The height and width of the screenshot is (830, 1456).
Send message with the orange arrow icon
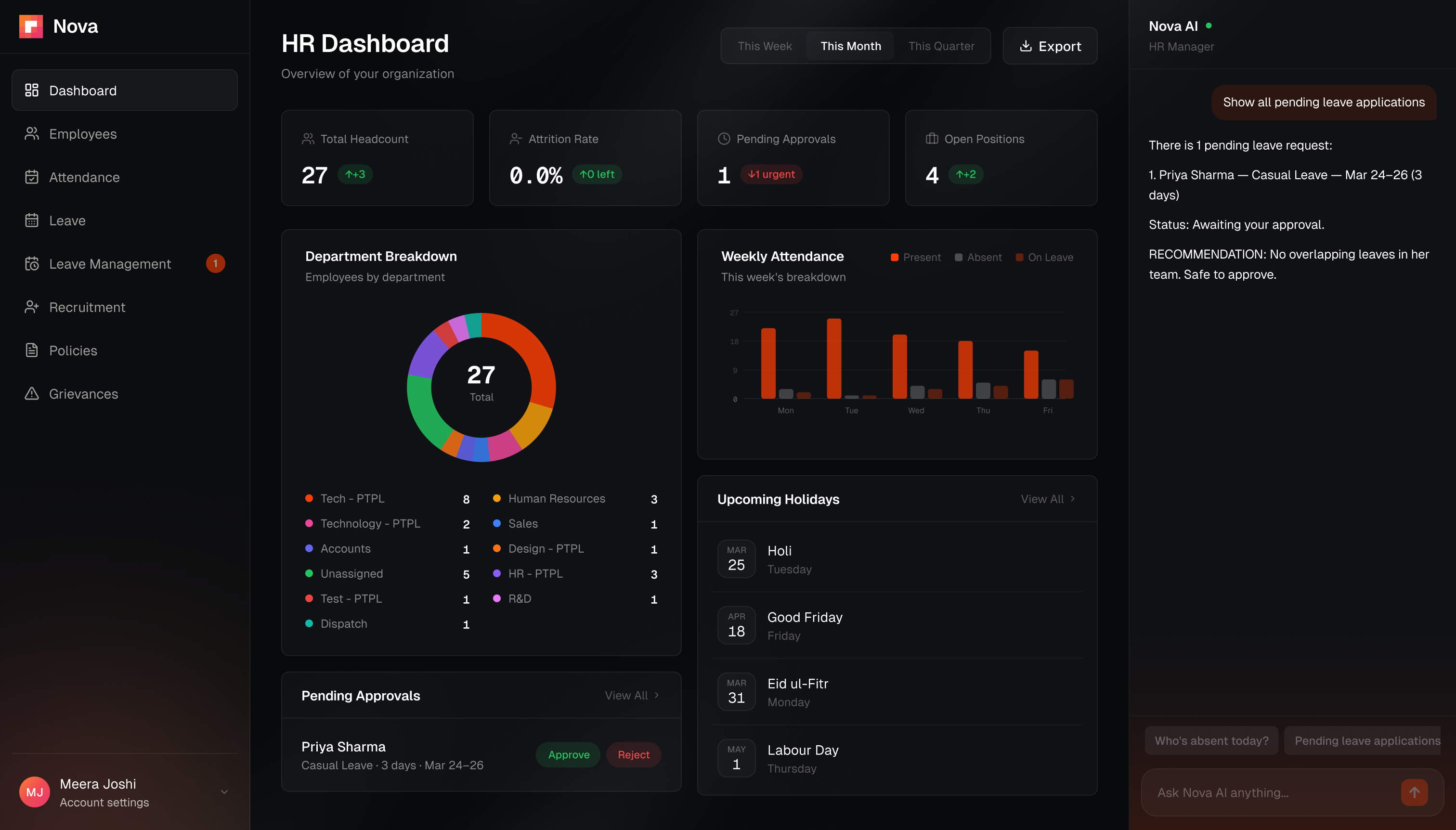(1414, 792)
